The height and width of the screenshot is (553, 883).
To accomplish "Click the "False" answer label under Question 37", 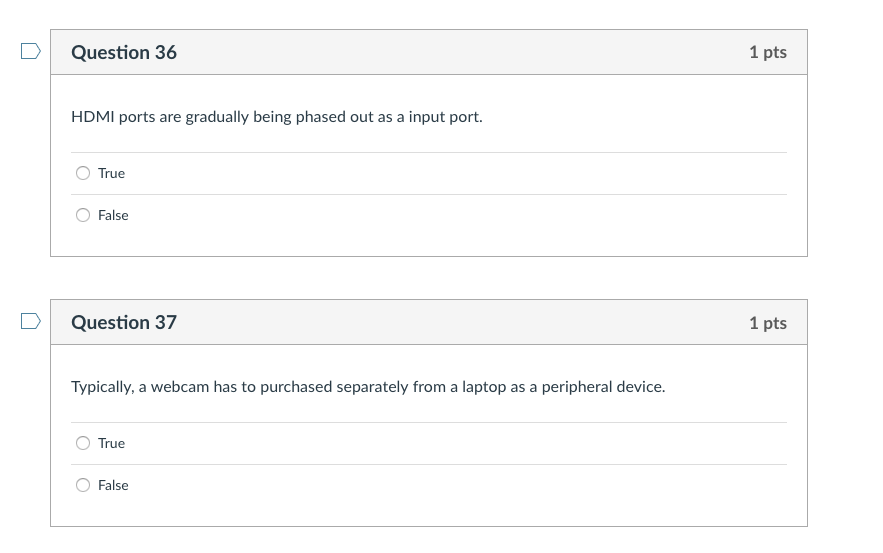I will (x=113, y=485).
